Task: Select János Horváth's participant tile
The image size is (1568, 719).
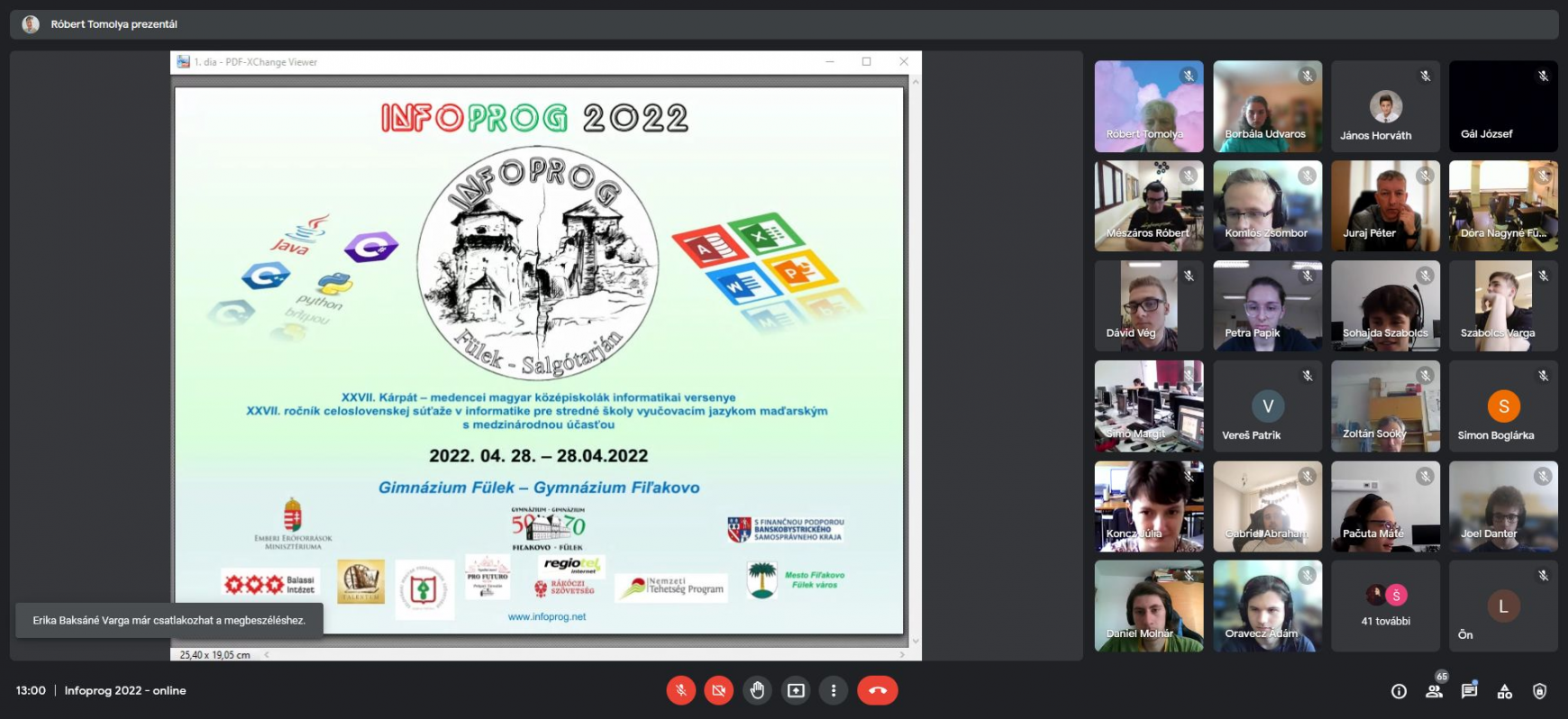Action: (x=1385, y=106)
